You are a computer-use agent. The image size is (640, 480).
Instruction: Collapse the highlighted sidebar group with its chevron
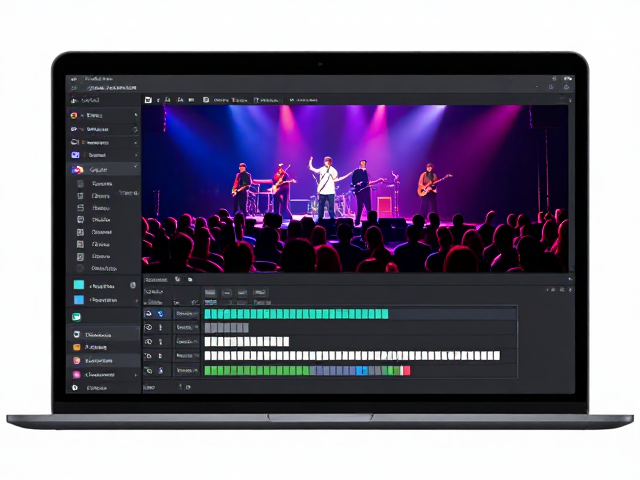(x=136, y=167)
